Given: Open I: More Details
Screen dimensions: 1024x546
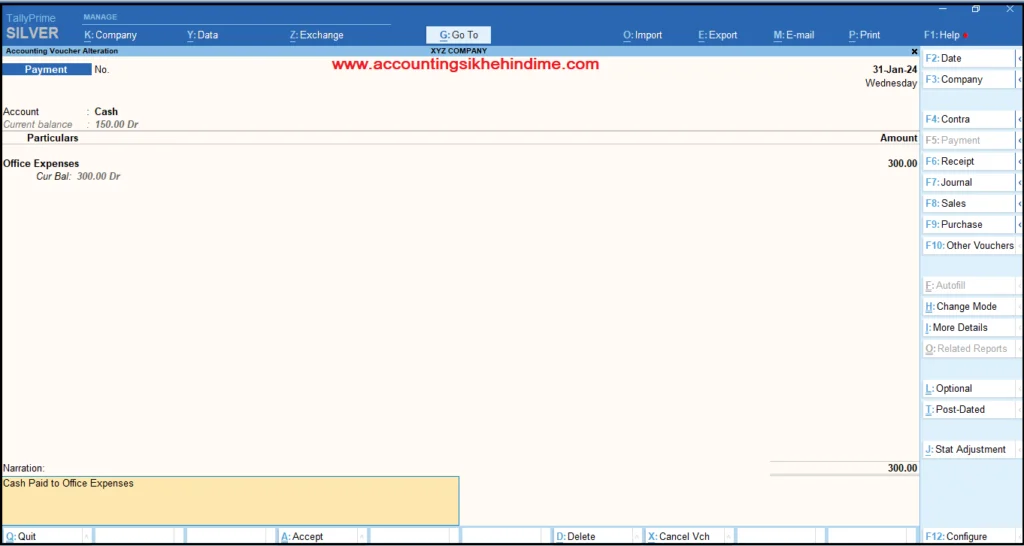Looking at the screenshot, I should 968,327.
